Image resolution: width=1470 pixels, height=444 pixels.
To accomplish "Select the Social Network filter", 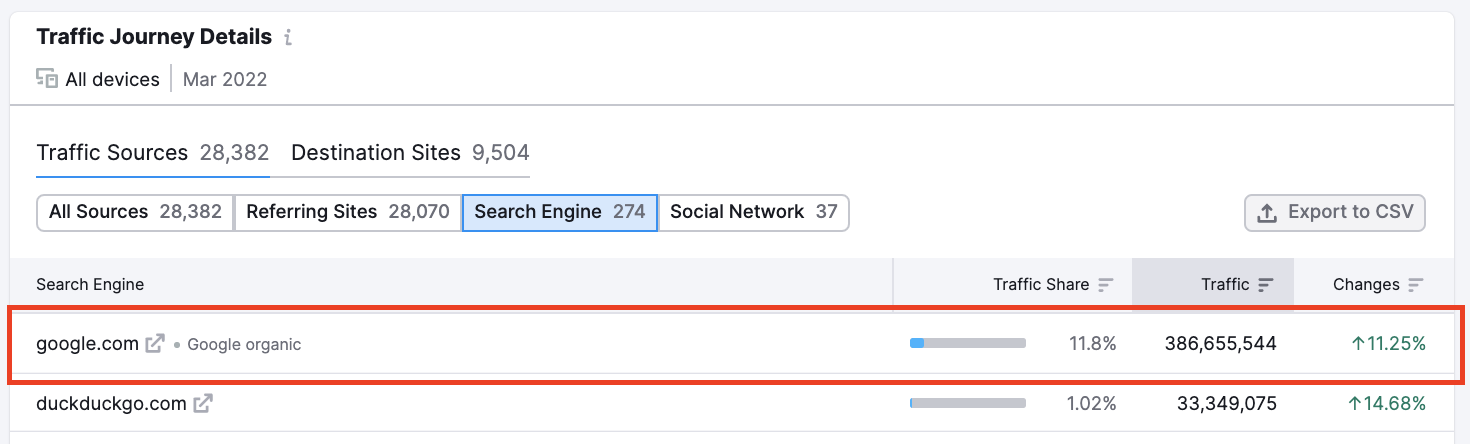I will coord(753,212).
